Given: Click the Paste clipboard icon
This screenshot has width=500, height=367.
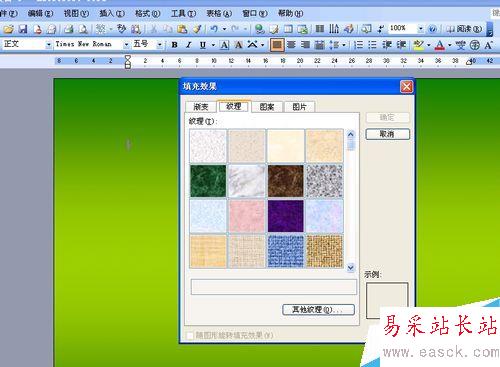Looking at the screenshot, I should (x=182, y=29).
